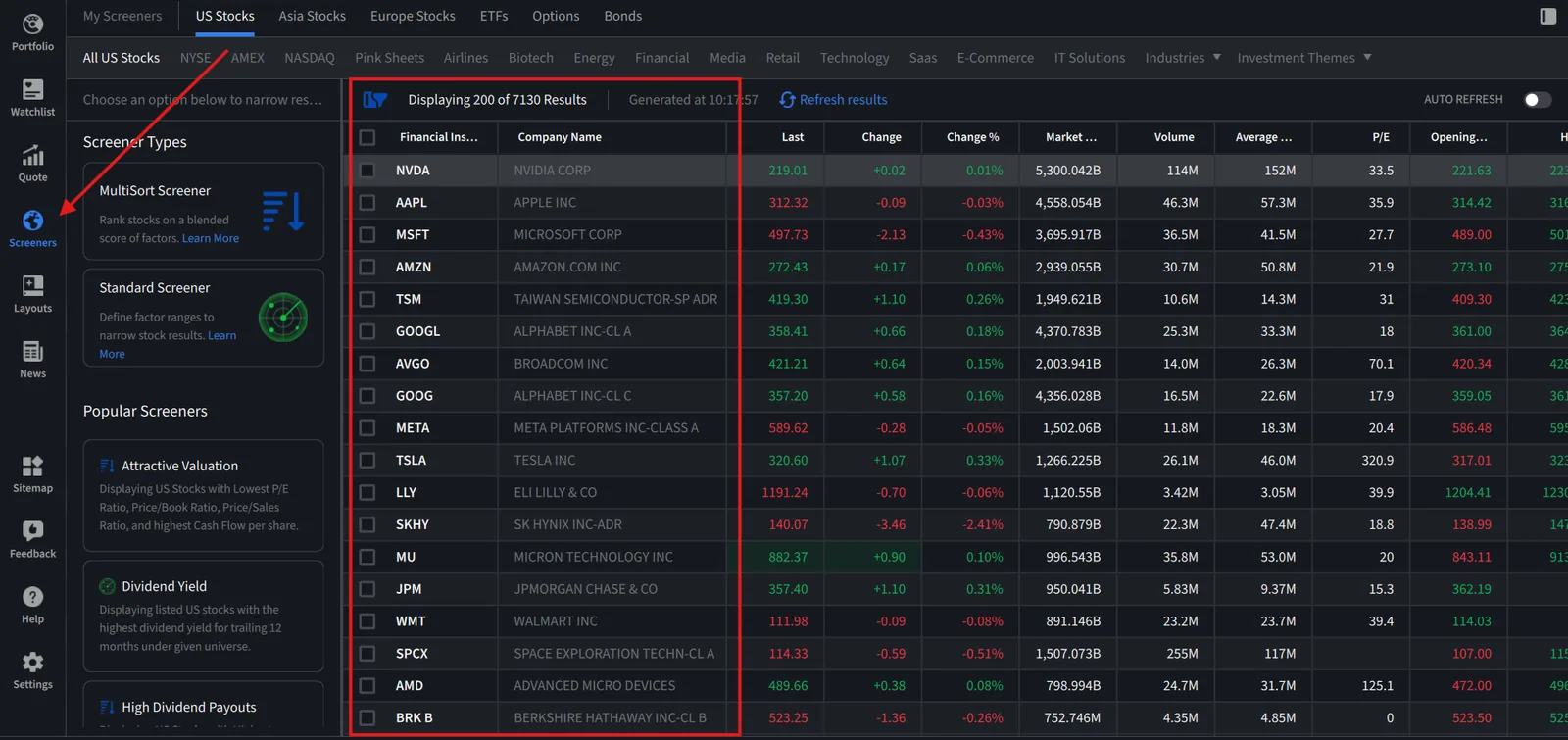1568x740 pixels.
Task: Click the narrow results search field
Action: coord(203,99)
